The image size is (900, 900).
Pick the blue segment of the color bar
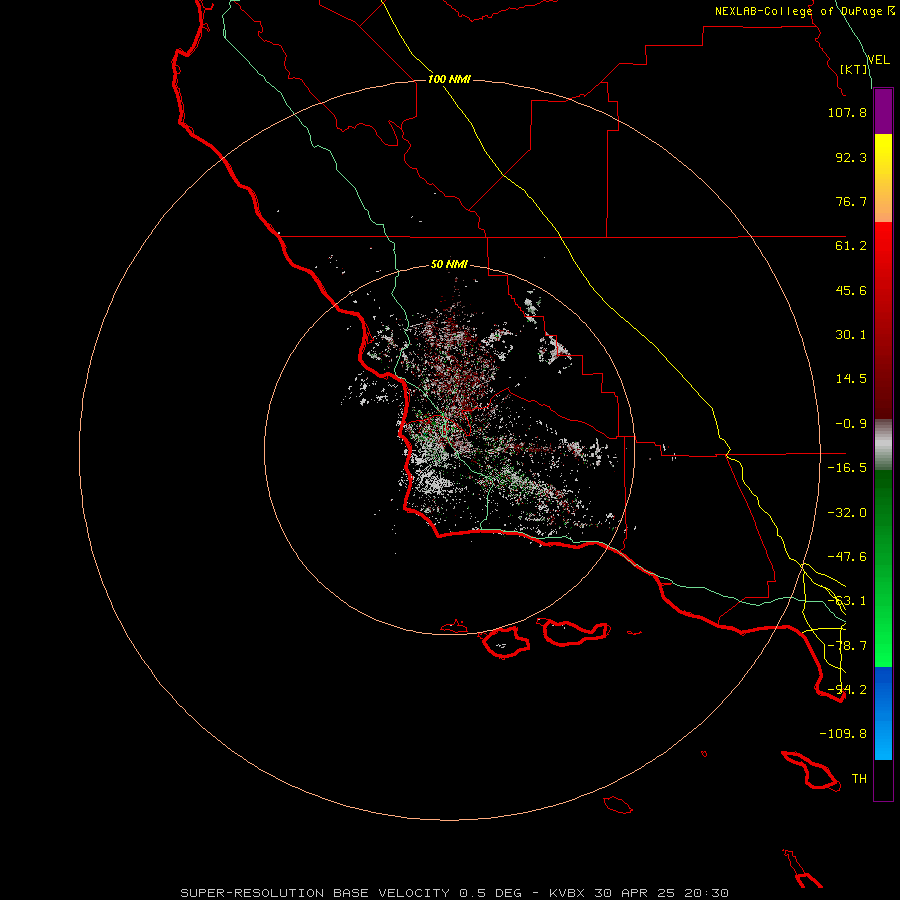tap(883, 713)
